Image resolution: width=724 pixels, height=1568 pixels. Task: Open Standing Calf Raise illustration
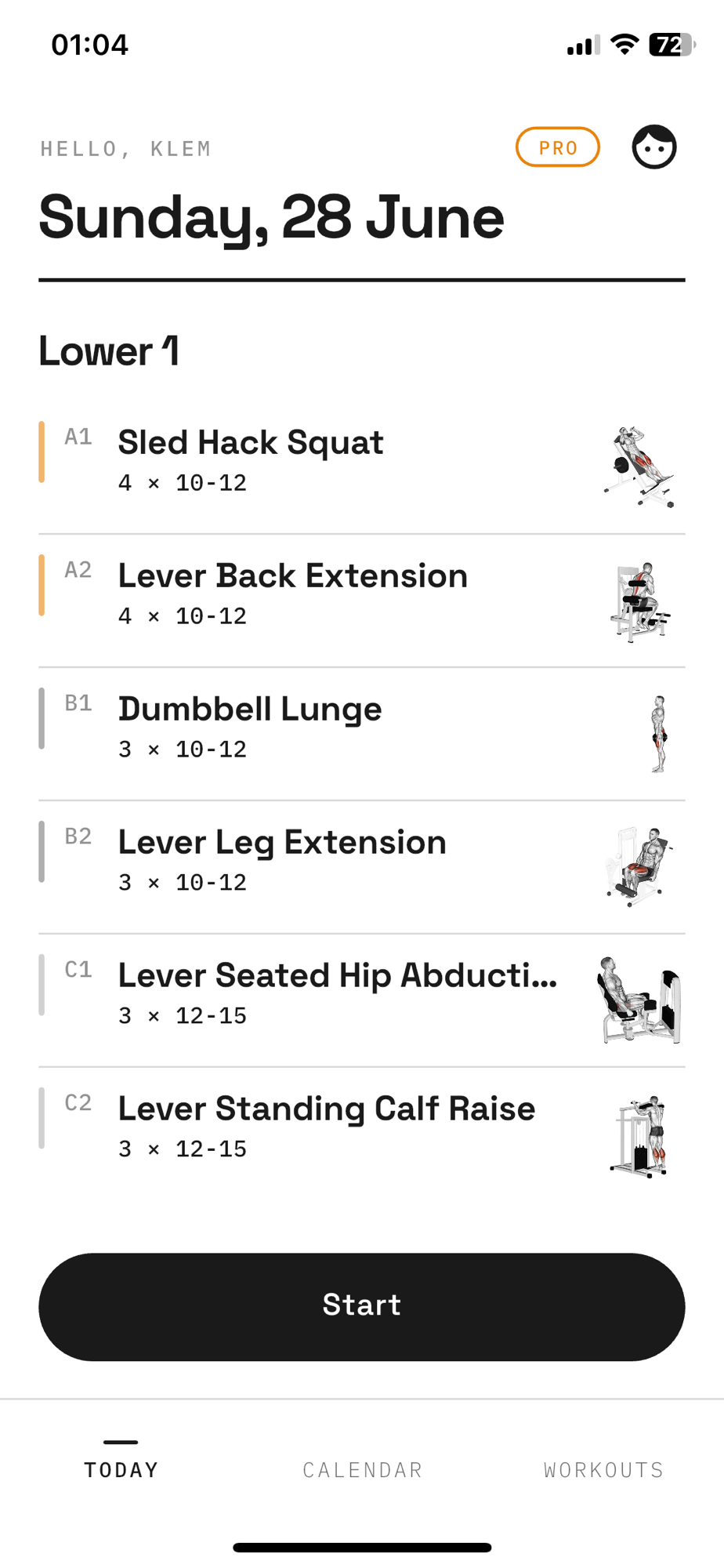click(x=639, y=1135)
